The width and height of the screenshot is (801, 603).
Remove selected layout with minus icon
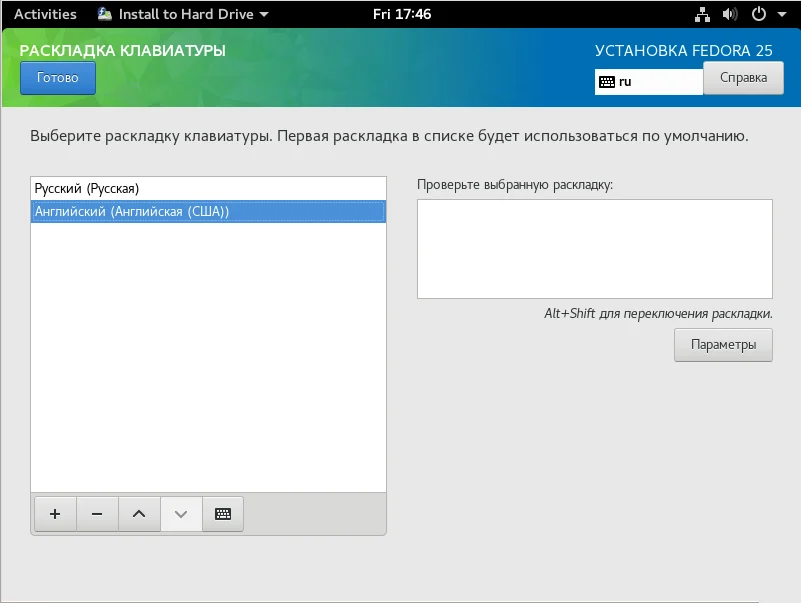[x=97, y=514]
